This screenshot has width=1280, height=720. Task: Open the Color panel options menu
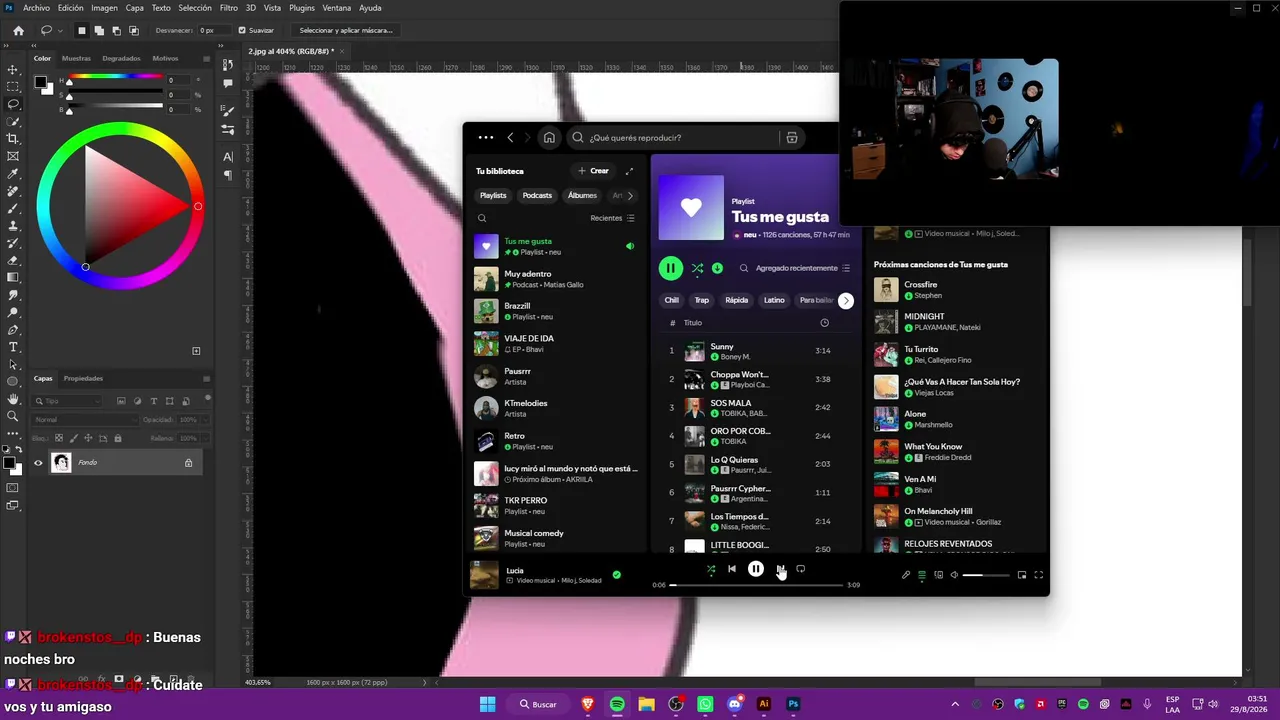coord(207,58)
